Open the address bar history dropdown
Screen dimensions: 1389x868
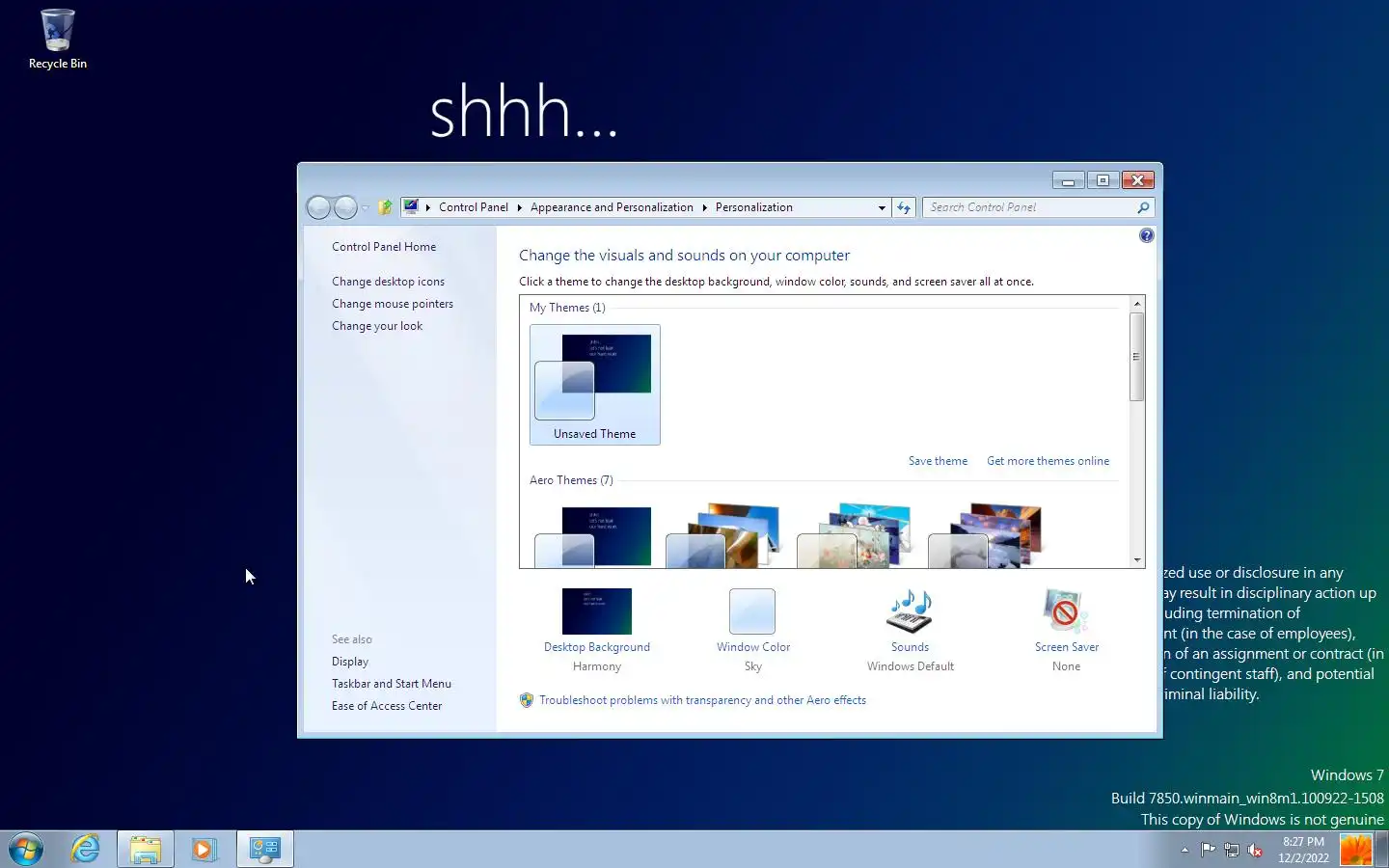[882, 207]
